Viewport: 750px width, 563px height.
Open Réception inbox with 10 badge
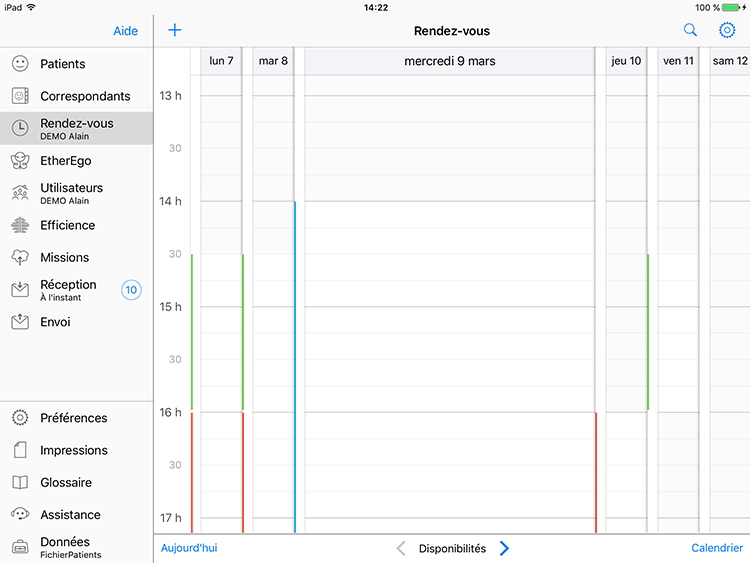[70, 290]
